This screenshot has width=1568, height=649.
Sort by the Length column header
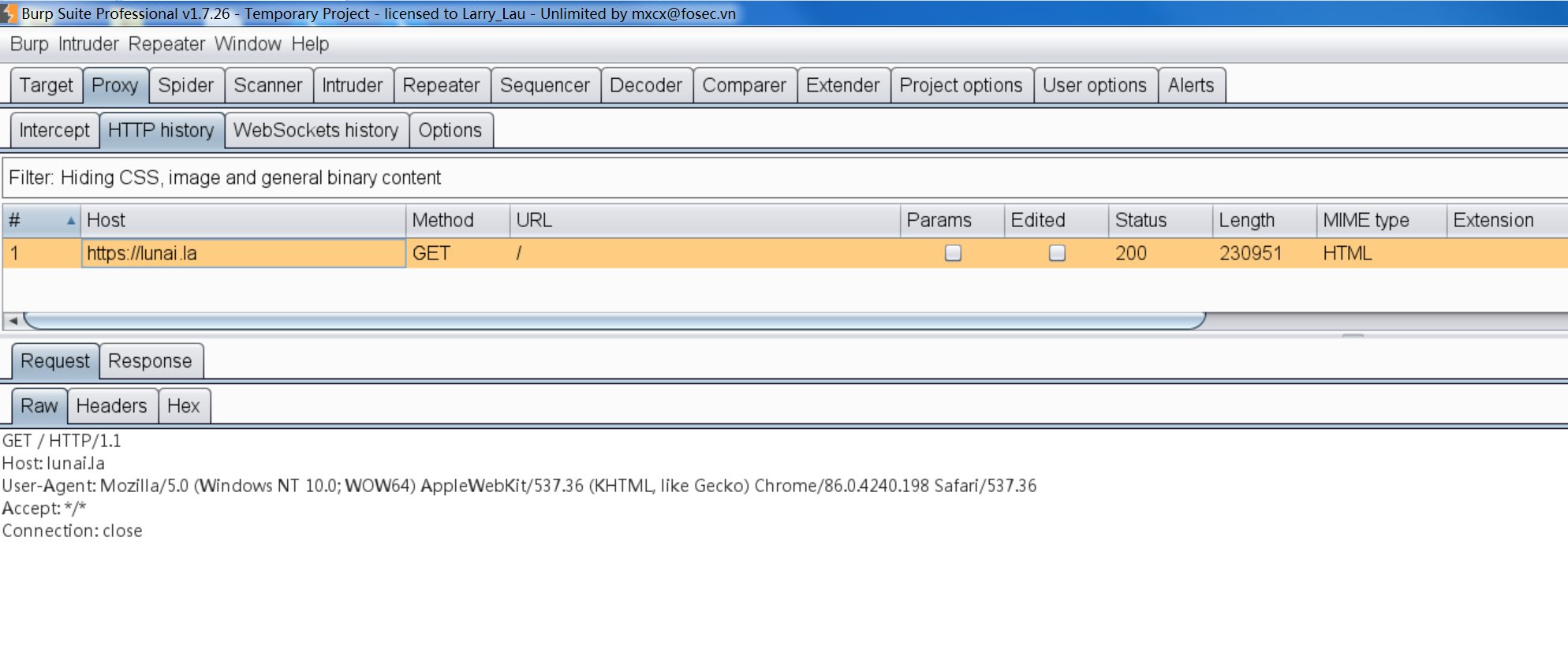pos(1264,221)
